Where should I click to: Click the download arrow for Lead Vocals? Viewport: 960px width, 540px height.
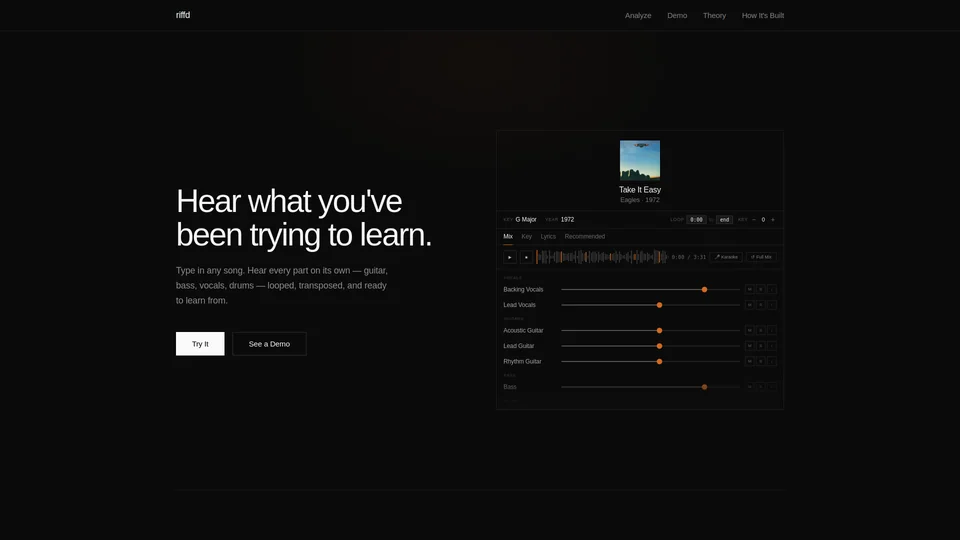point(772,305)
